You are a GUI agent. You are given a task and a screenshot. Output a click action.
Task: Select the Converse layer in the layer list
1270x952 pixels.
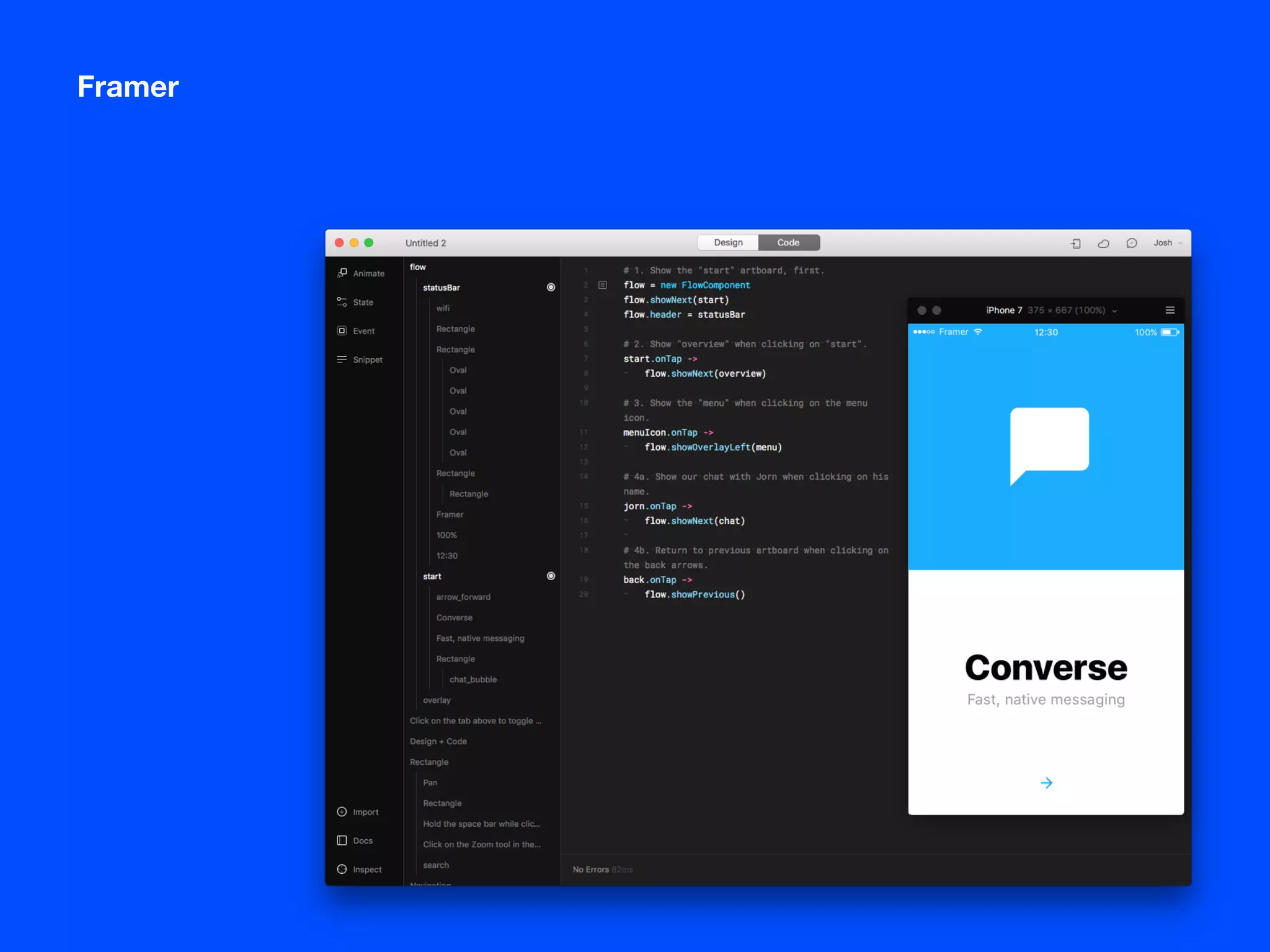(x=455, y=617)
